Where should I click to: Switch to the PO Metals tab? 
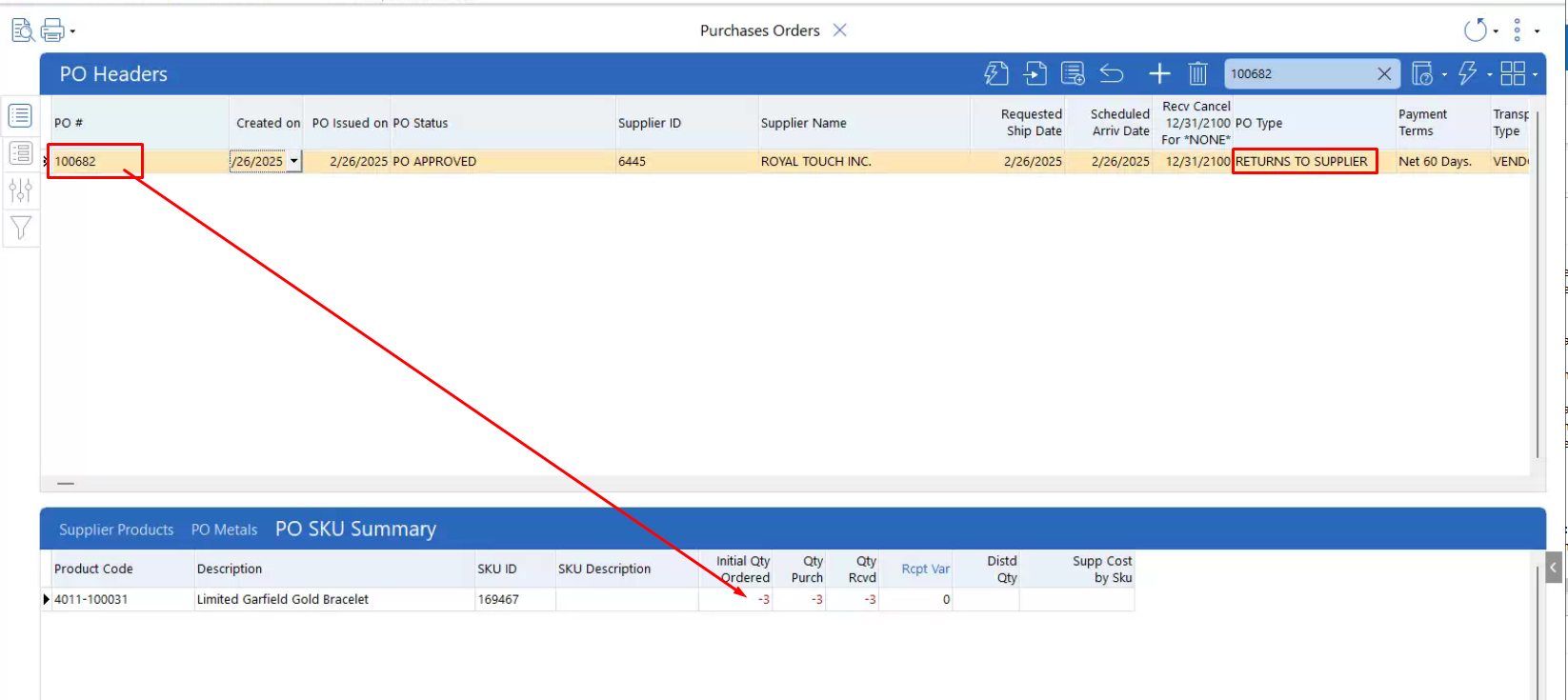(x=224, y=530)
